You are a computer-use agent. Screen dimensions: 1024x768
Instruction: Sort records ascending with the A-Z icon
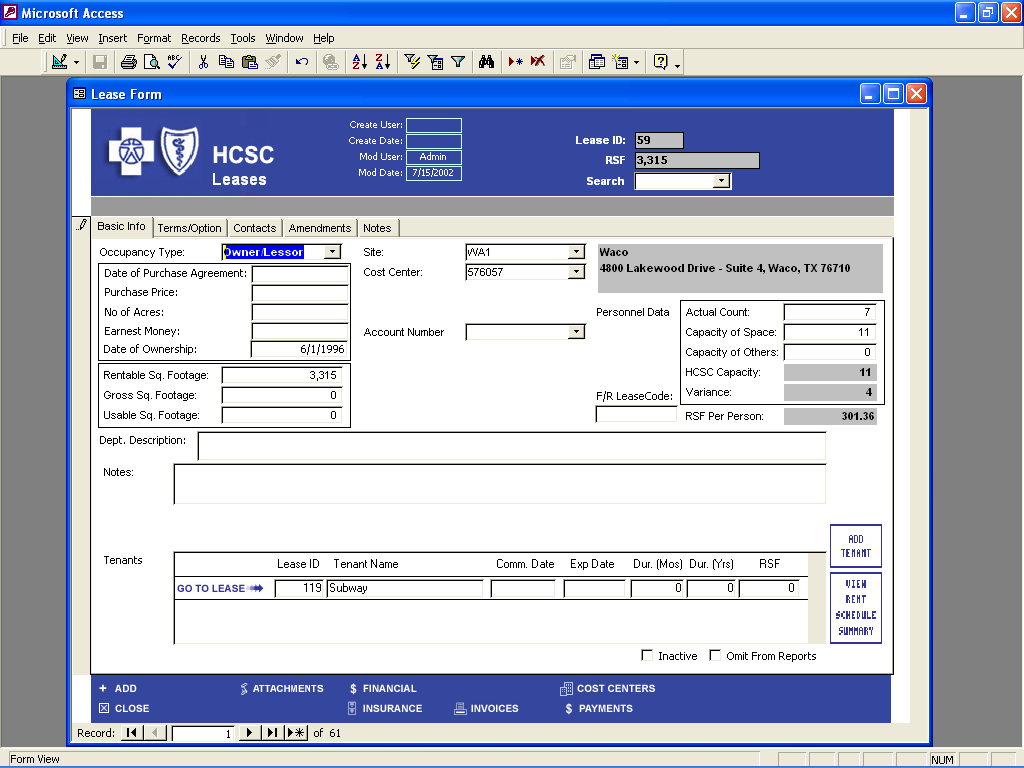(360, 62)
